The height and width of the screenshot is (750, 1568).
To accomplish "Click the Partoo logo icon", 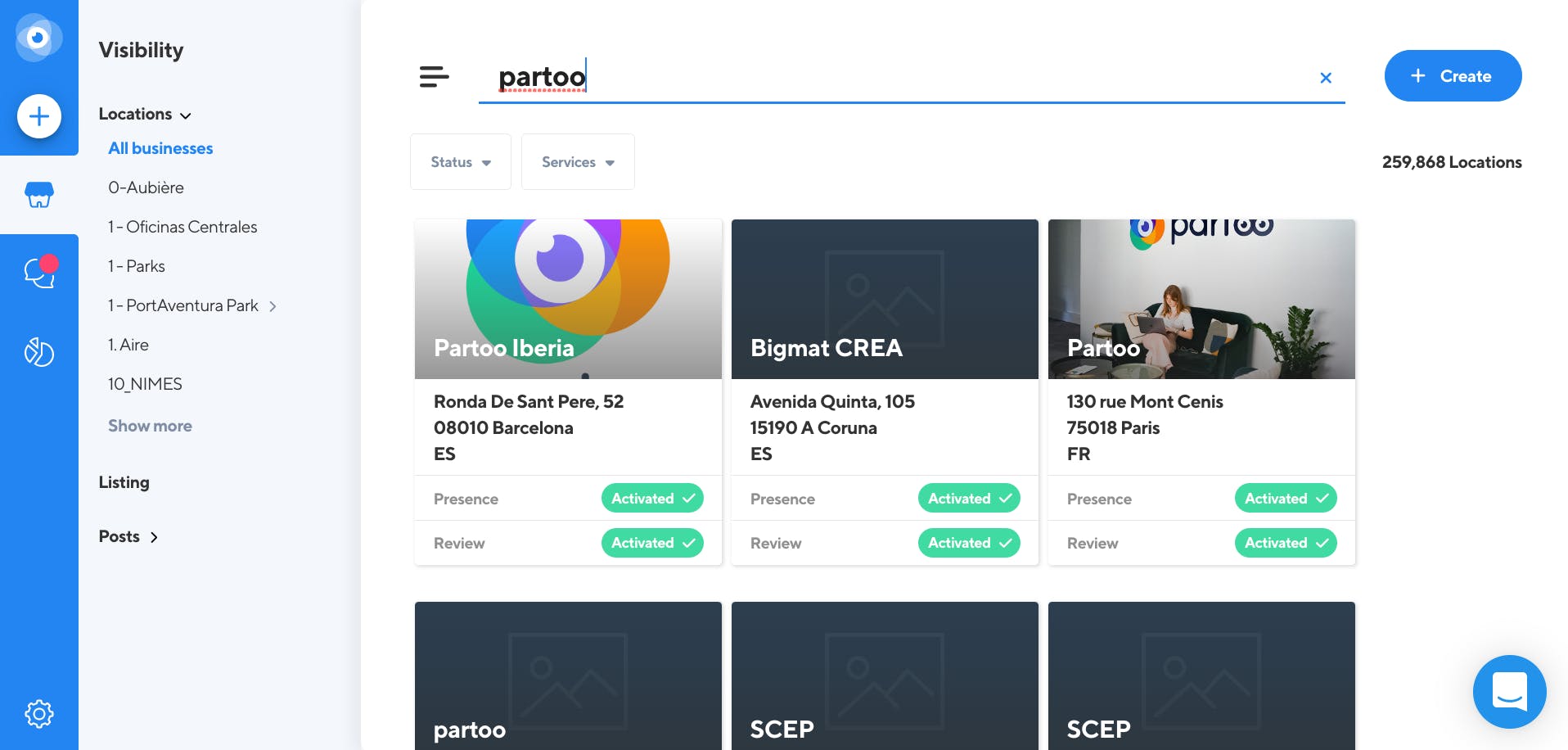I will click(x=38, y=38).
